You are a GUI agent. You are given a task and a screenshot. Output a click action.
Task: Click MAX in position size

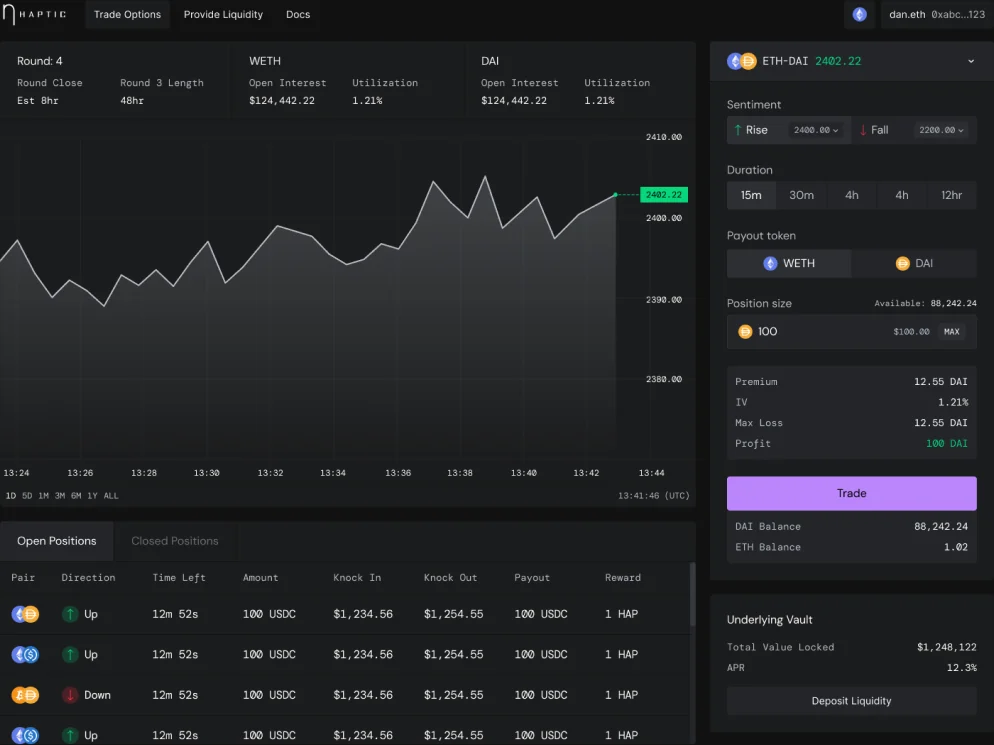(952, 332)
